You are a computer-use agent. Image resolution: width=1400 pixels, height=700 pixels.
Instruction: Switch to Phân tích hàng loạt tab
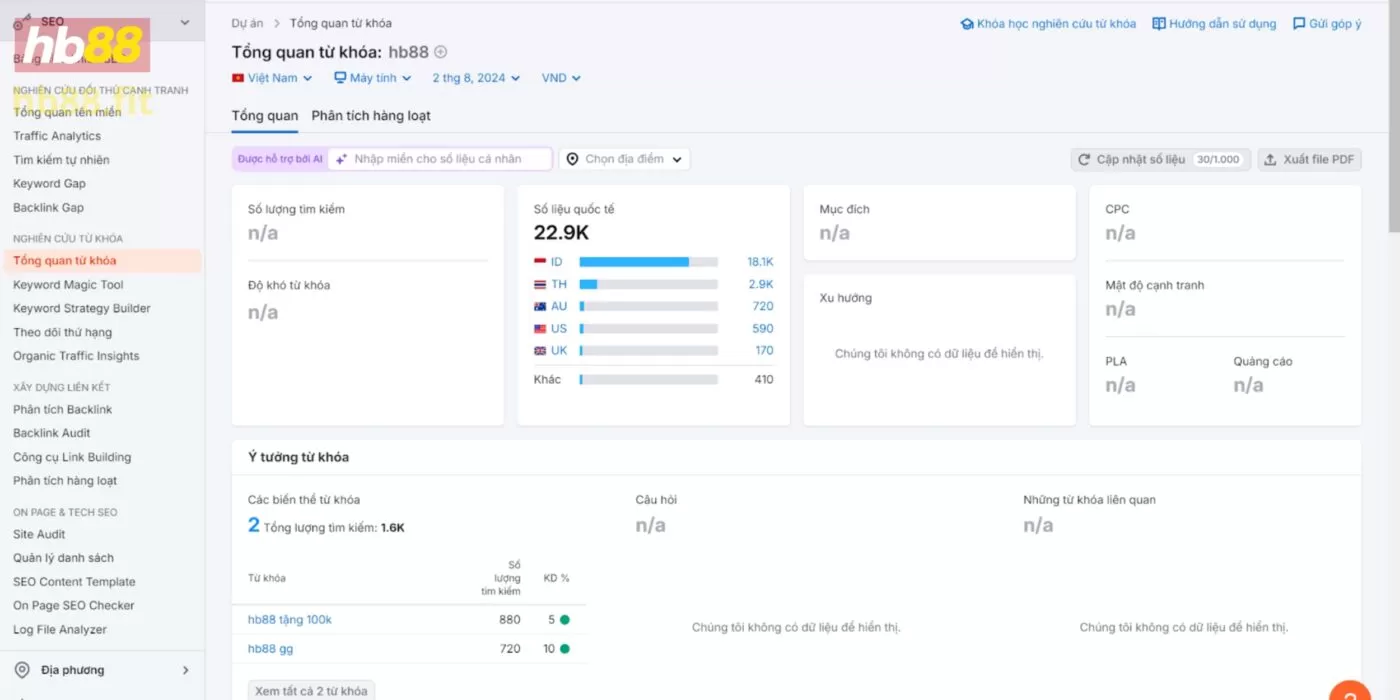tap(371, 116)
